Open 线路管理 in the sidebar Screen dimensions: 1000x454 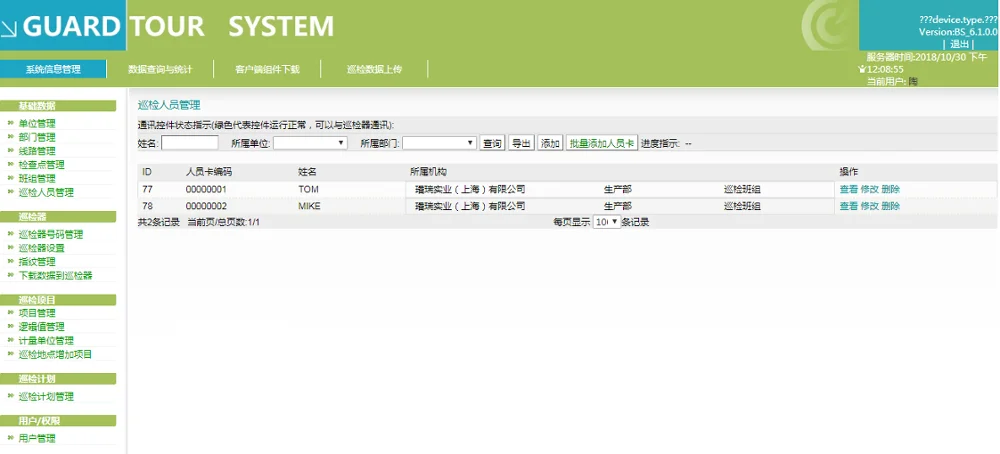[37, 151]
